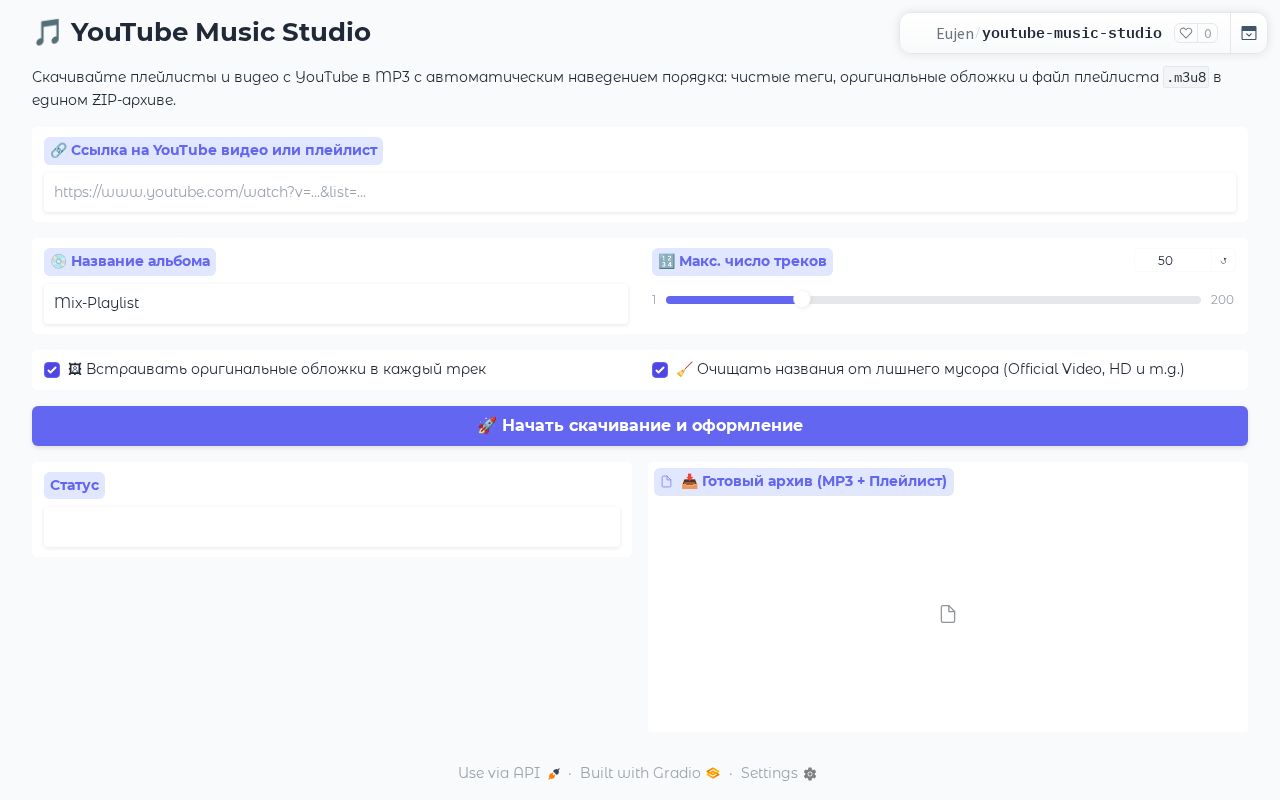This screenshot has width=1280, height=800.
Task: Open the youtube-music-studio space link
Action: [x=1072, y=33]
